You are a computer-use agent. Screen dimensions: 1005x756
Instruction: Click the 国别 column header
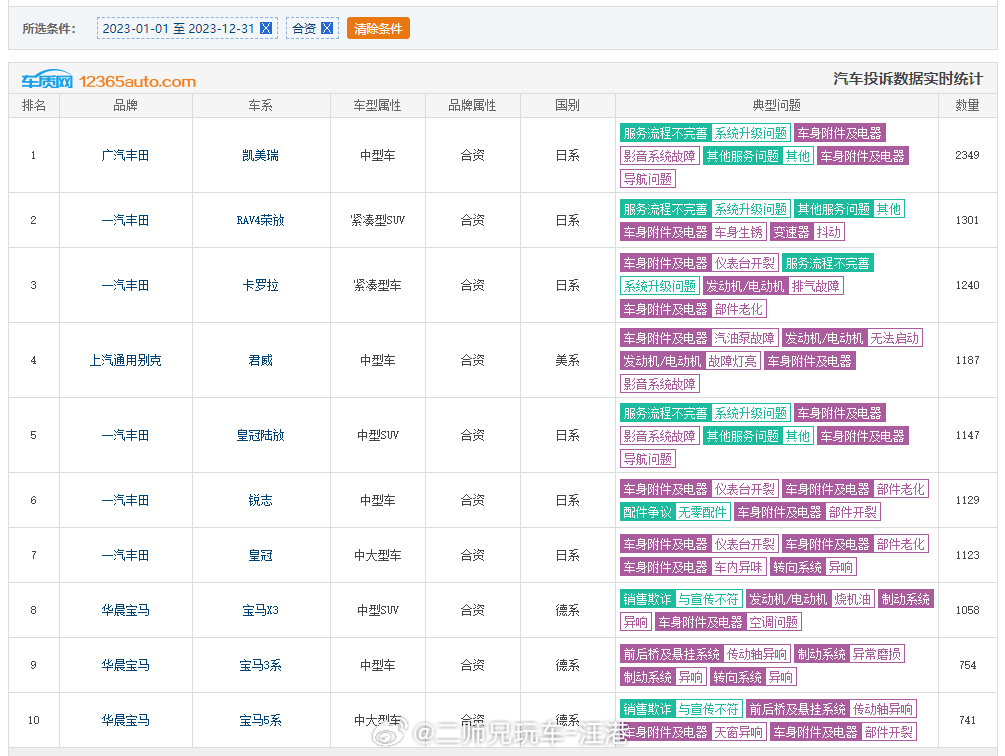567,105
